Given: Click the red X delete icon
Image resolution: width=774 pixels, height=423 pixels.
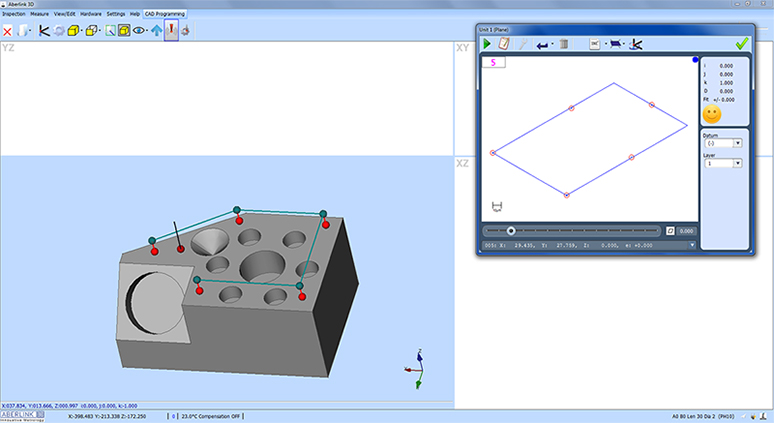Looking at the screenshot, I should (x=8, y=31).
